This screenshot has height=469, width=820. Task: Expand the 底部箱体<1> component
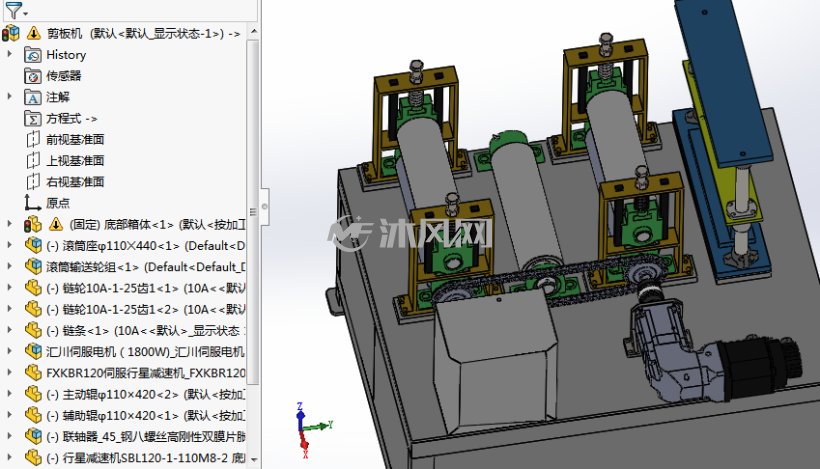tap(9, 224)
